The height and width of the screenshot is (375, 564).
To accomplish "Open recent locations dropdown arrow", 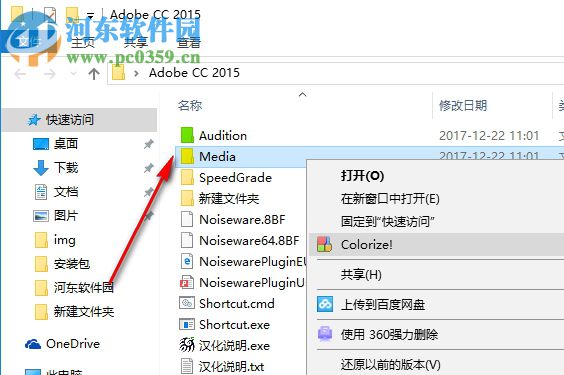I will (x=73, y=74).
